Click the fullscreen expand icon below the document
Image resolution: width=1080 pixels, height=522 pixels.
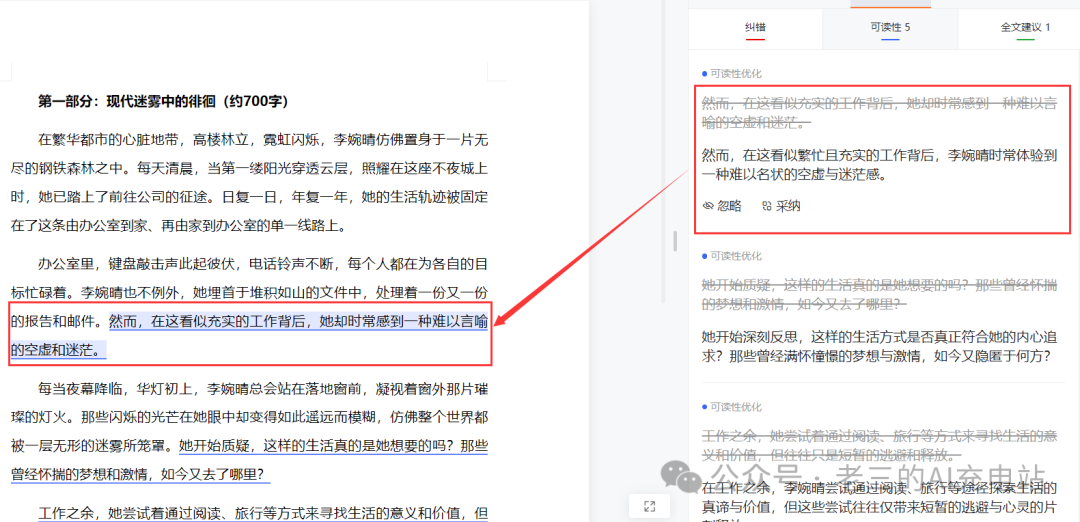pyautogui.click(x=649, y=506)
